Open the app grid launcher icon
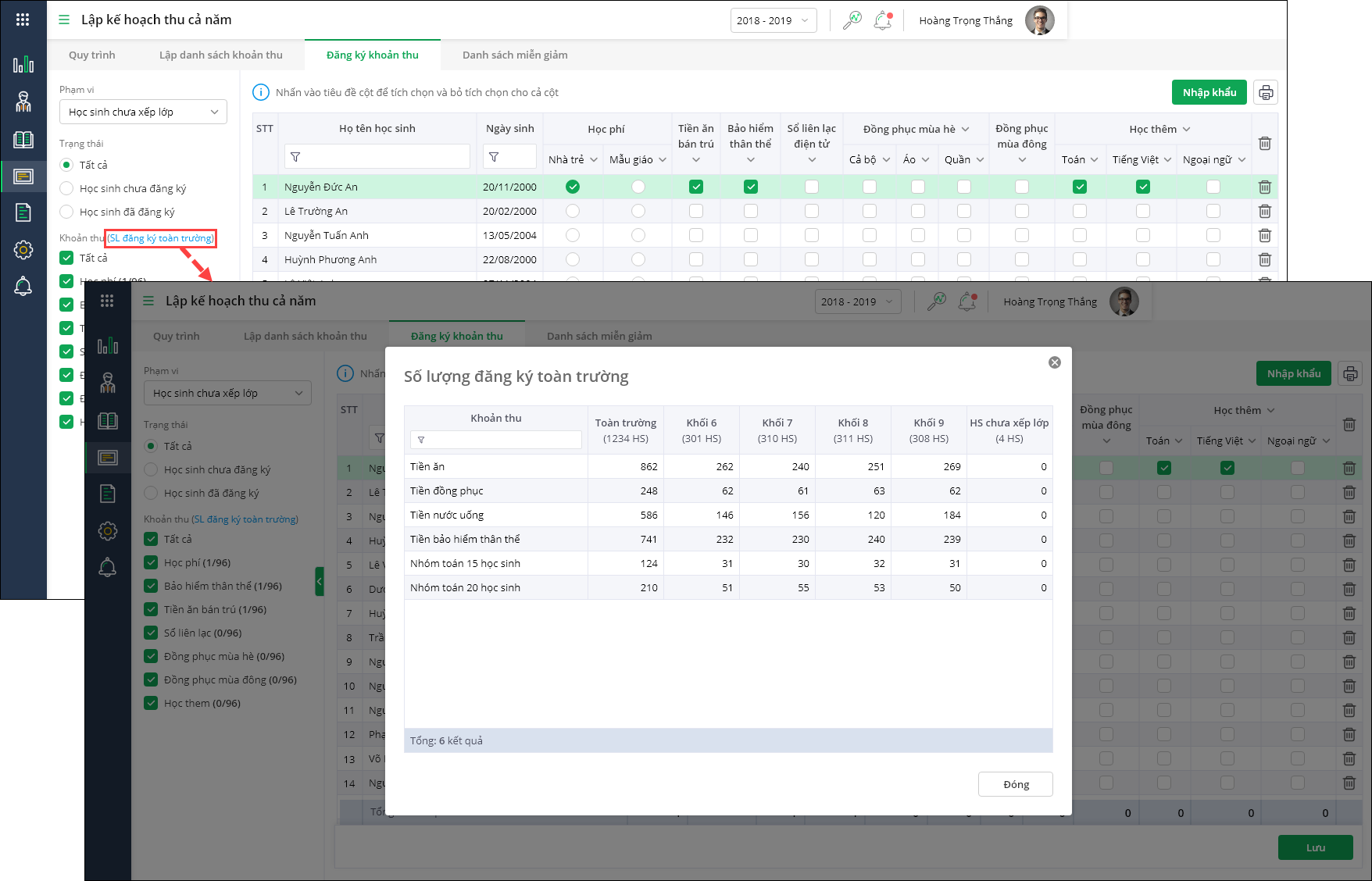 pos(23,20)
